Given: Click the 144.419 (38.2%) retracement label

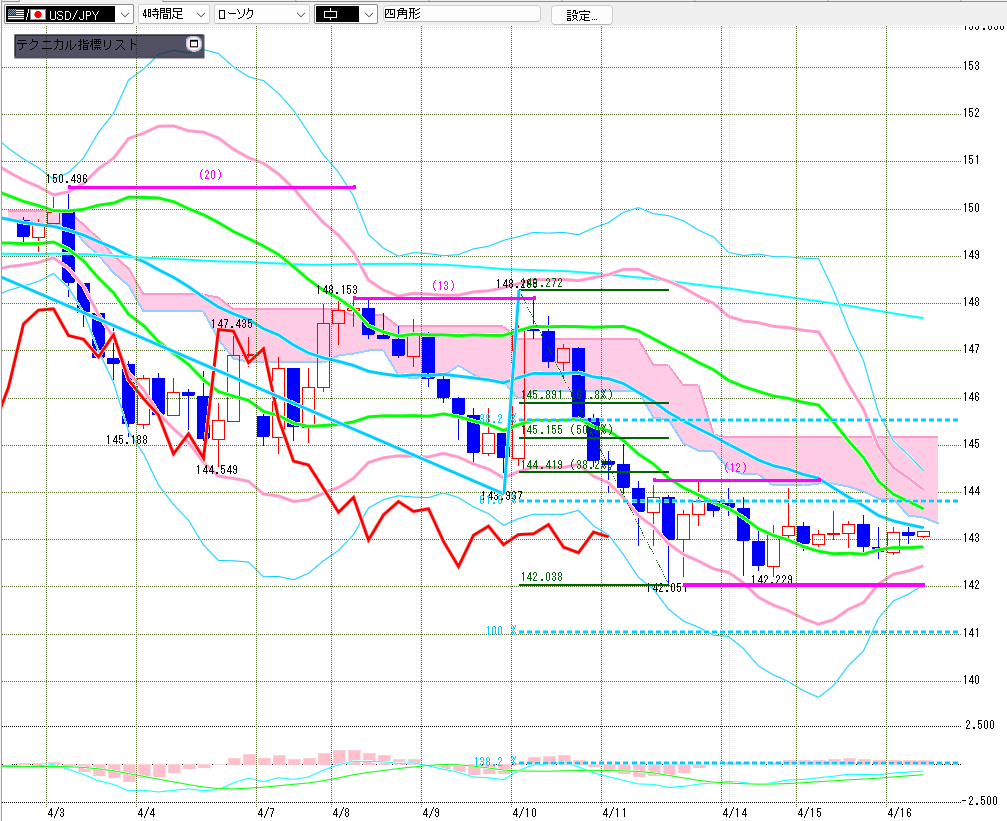Looking at the screenshot, I should 566,464.
